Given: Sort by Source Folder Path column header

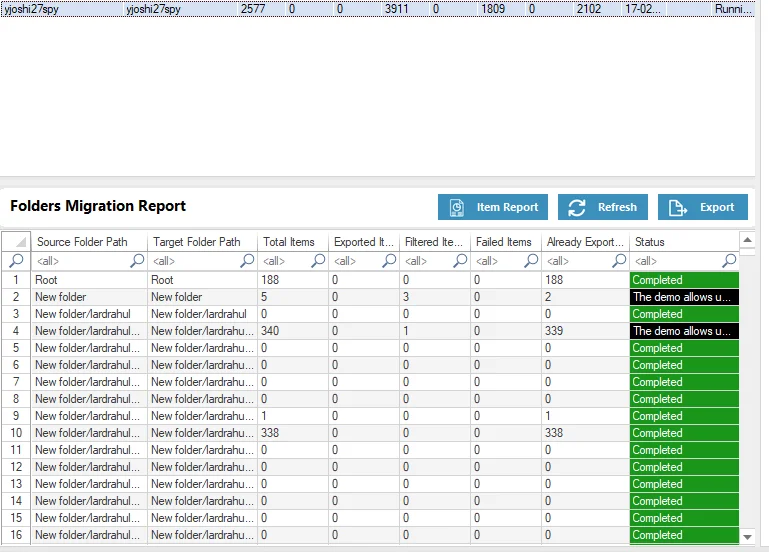Looking at the screenshot, I should coord(89,242).
